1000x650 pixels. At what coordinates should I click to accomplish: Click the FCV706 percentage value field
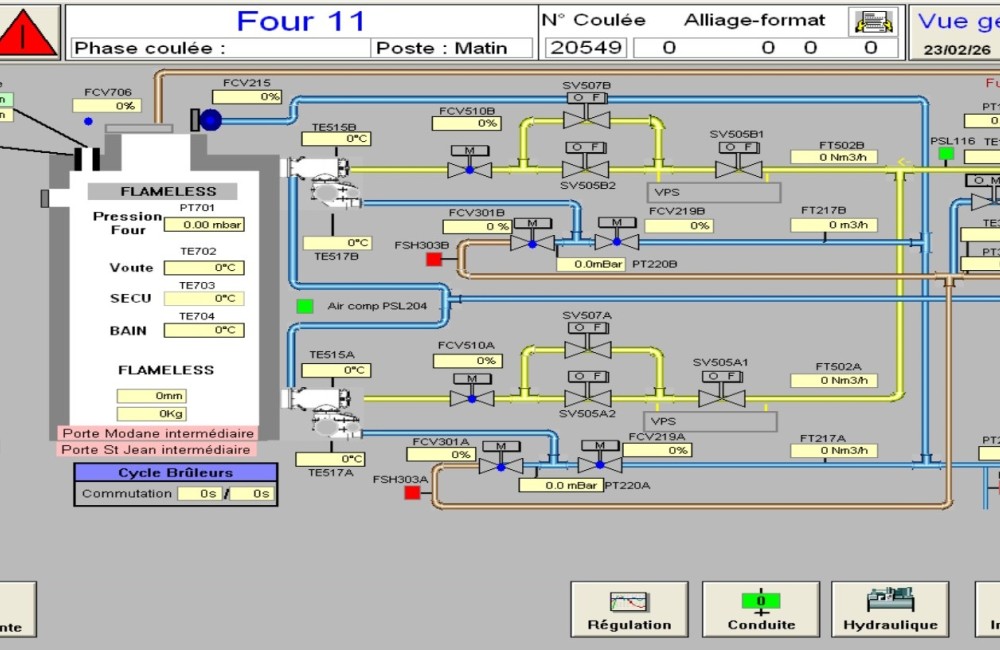coord(107,106)
